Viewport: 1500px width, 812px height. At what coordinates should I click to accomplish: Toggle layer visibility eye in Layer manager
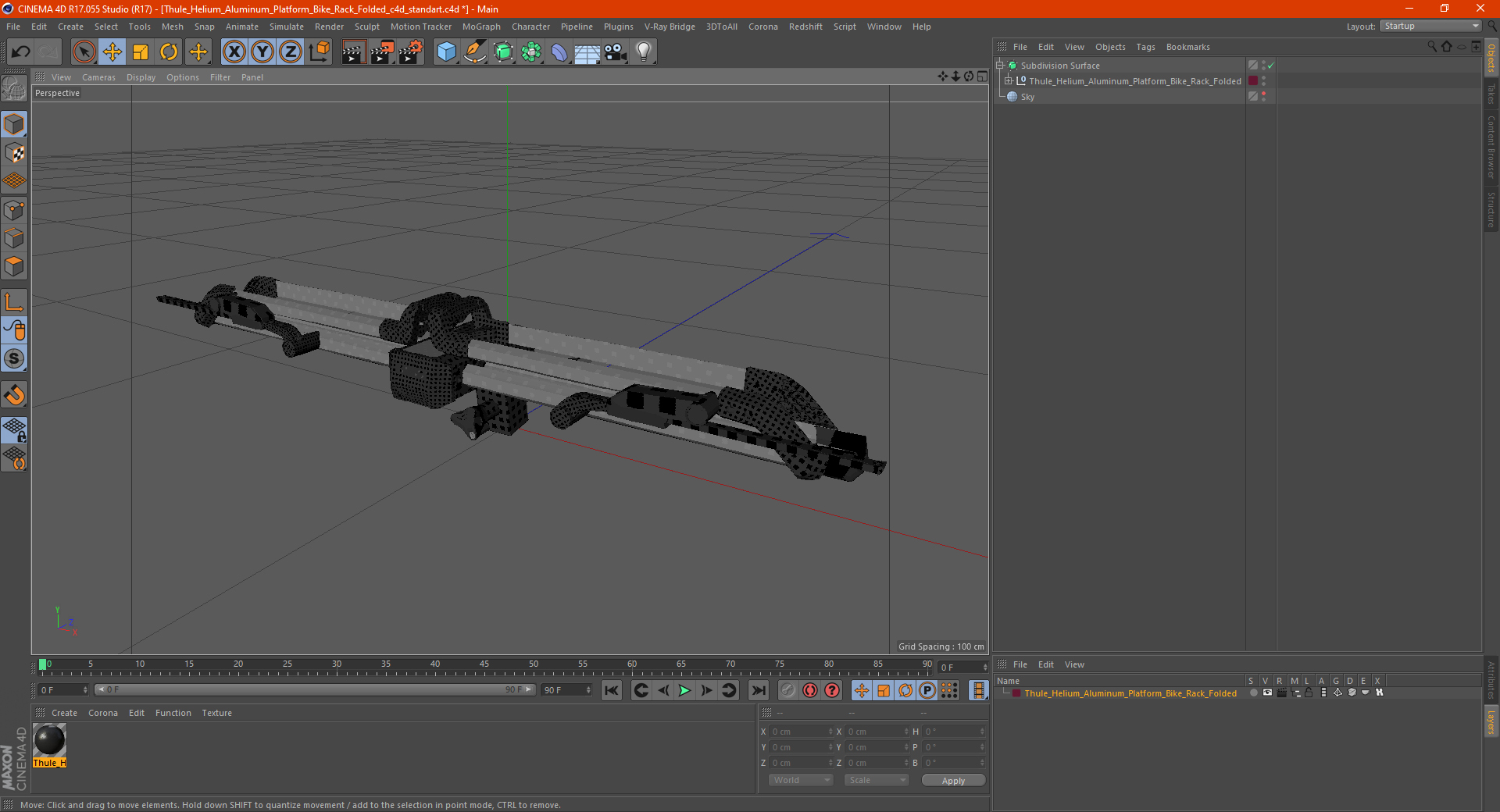tap(1267, 693)
